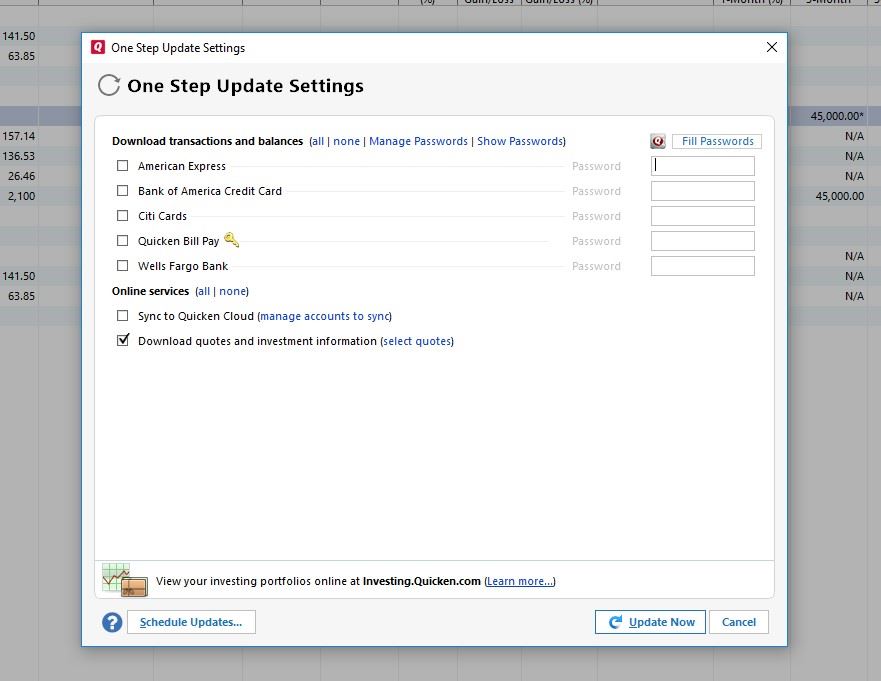This screenshot has width=881, height=681.
Task: Open the Manage Passwords link
Action: (418, 142)
